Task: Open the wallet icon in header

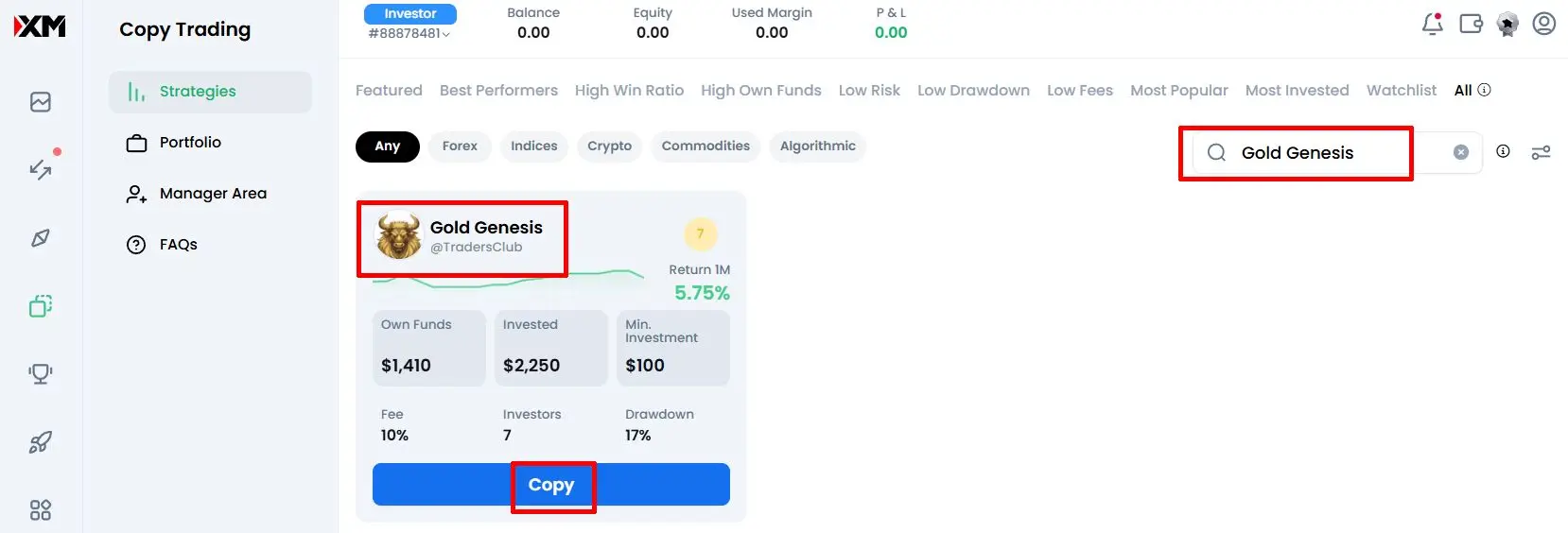Action: coord(1471,24)
